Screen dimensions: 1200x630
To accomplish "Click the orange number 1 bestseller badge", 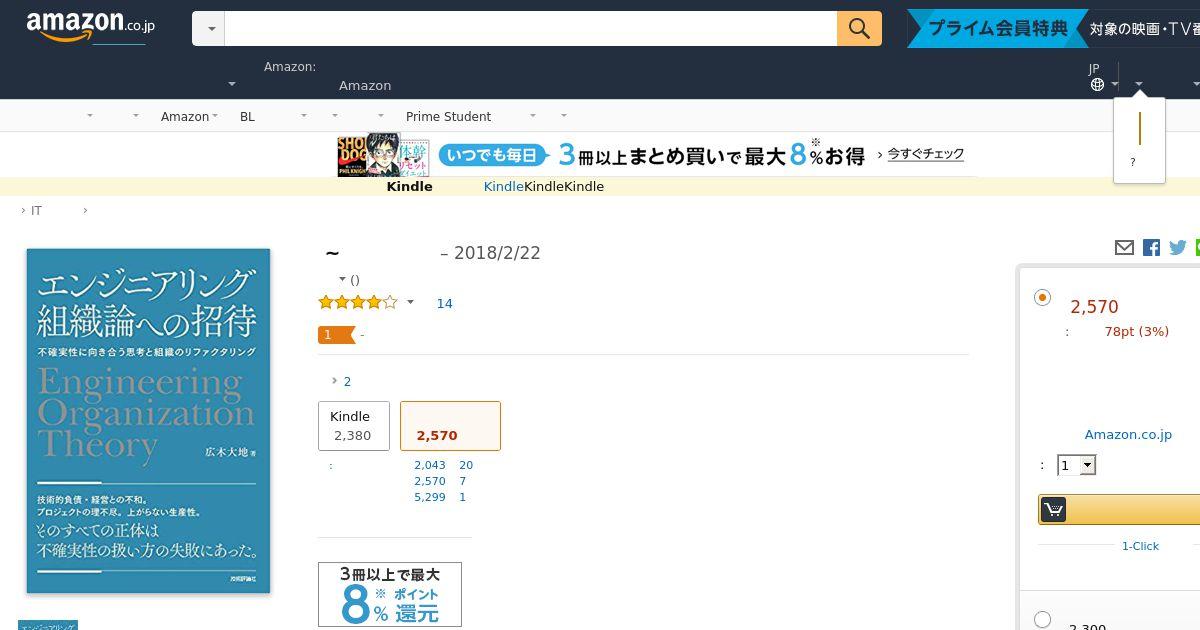I will (335, 334).
